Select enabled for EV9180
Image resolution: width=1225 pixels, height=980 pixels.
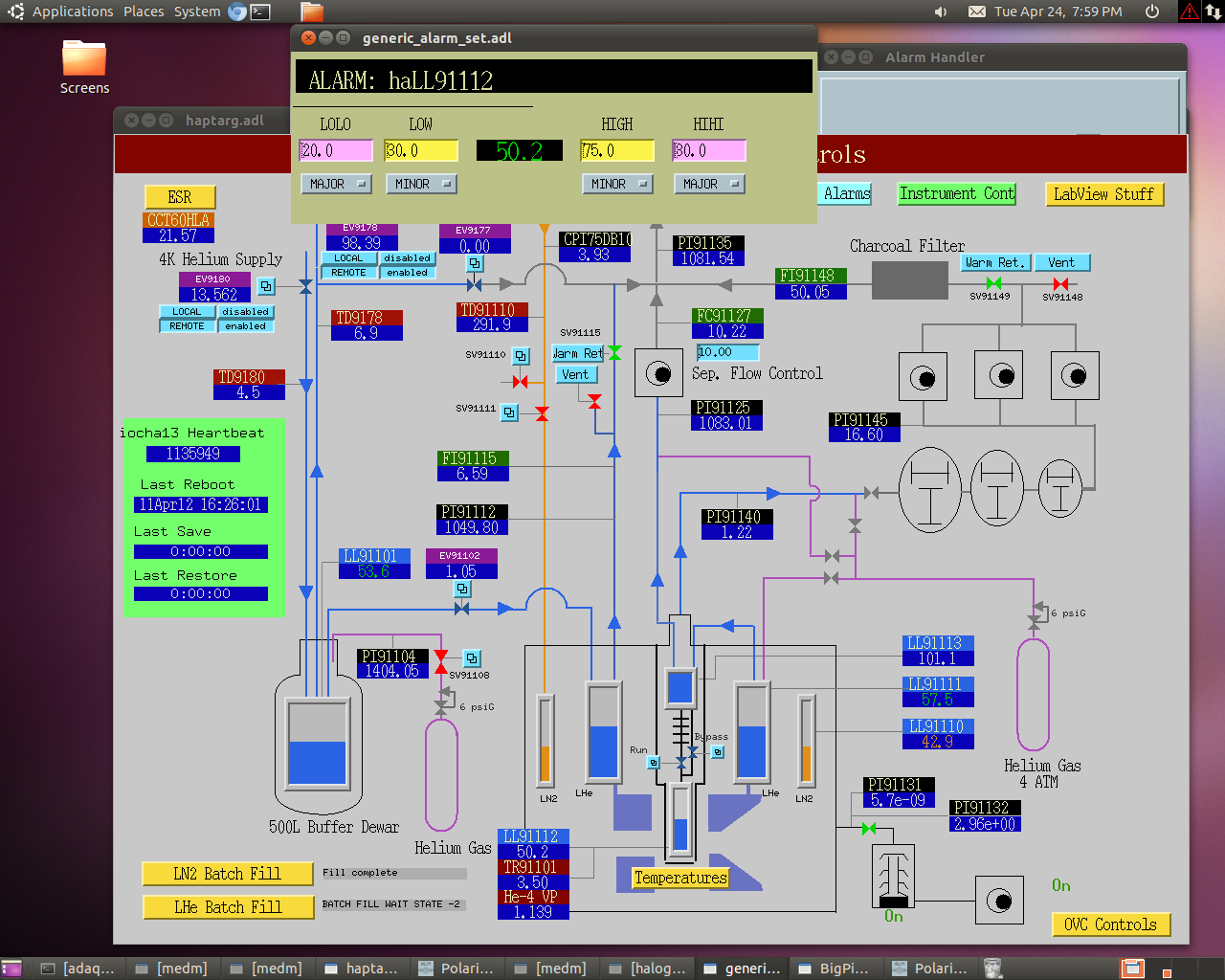[246, 326]
